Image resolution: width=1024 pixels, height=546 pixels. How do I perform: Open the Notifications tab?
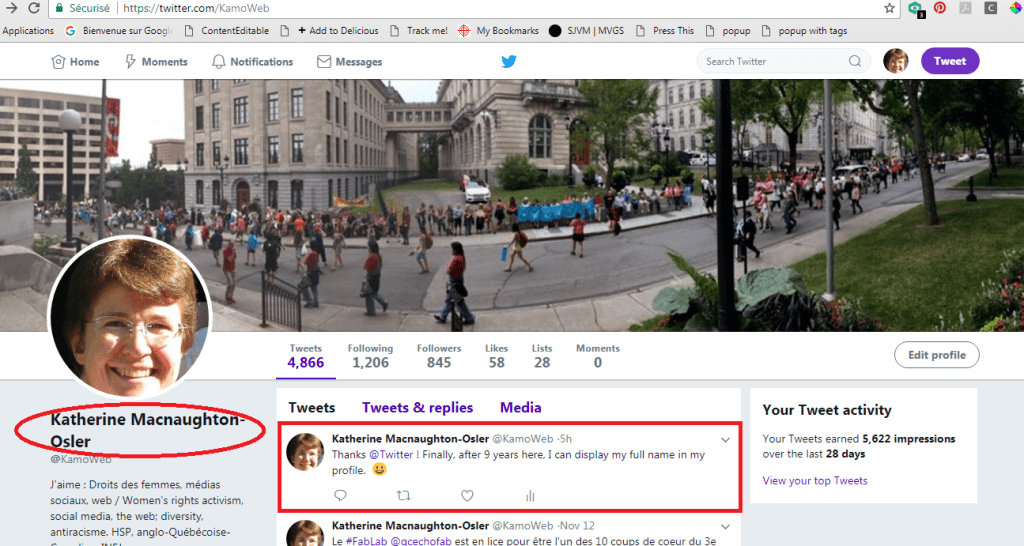pyautogui.click(x=252, y=61)
